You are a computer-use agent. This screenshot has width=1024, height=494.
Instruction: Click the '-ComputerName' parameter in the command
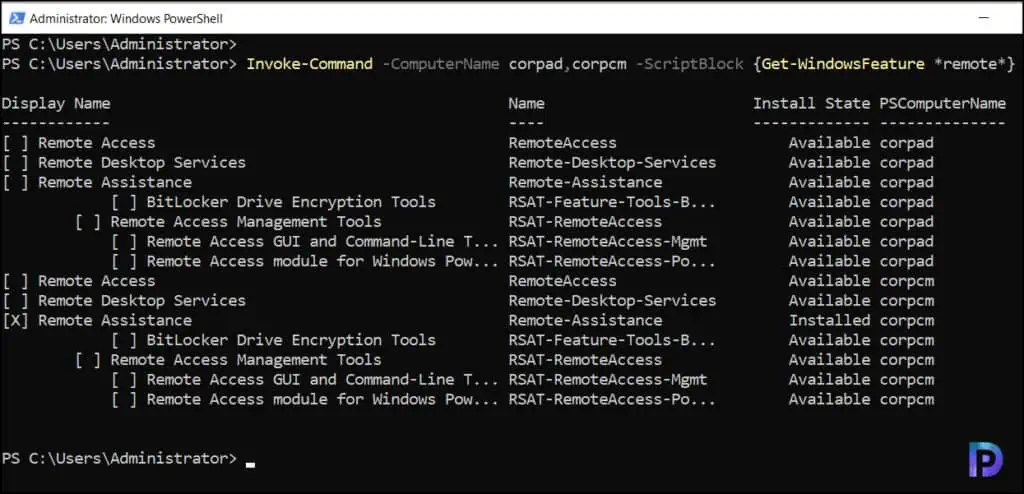[x=440, y=64]
